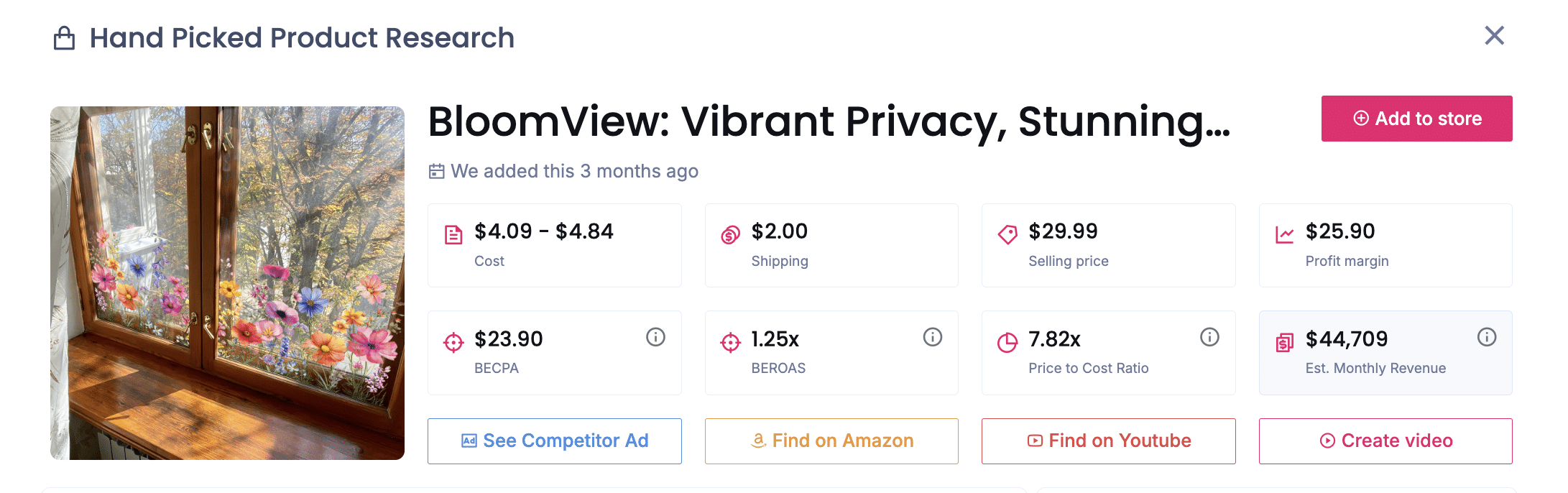Viewport: 1568px width, 493px height.
Task: Click the Profit margin chart icon
Action: pyautogui.click(x=1284, y=235)
